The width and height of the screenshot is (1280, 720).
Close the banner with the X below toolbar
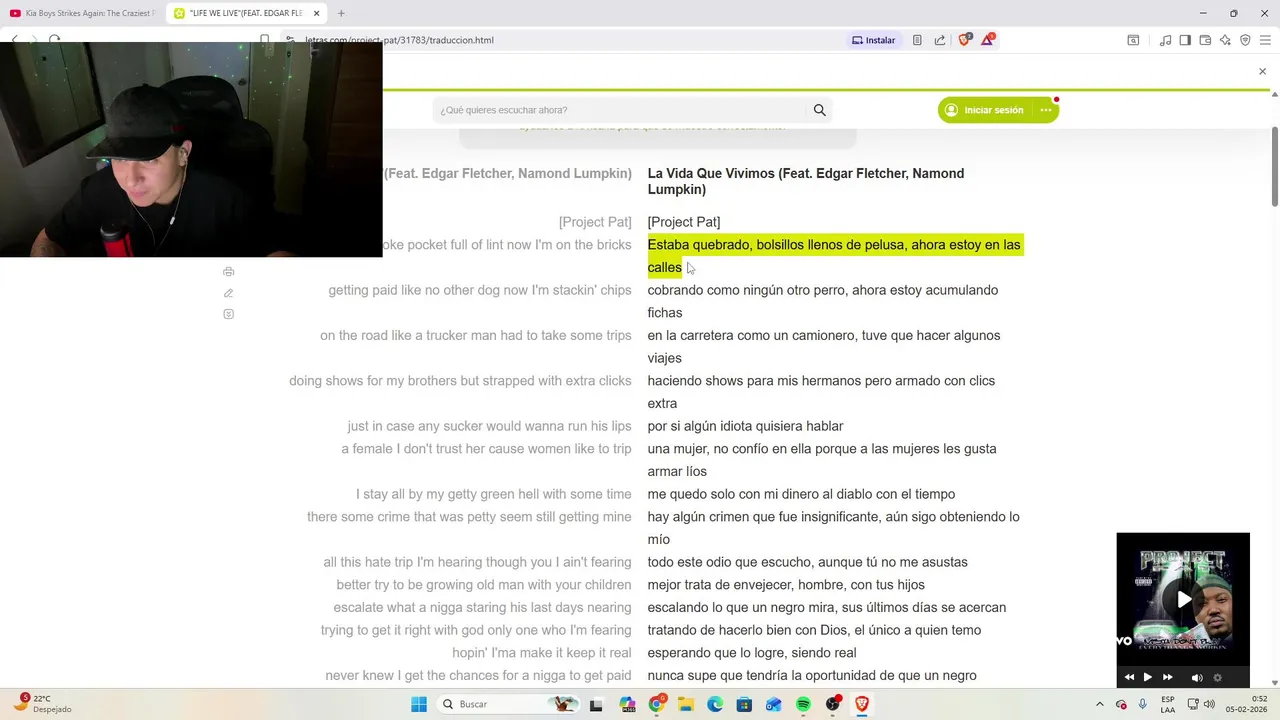(x=1262, y=71)
